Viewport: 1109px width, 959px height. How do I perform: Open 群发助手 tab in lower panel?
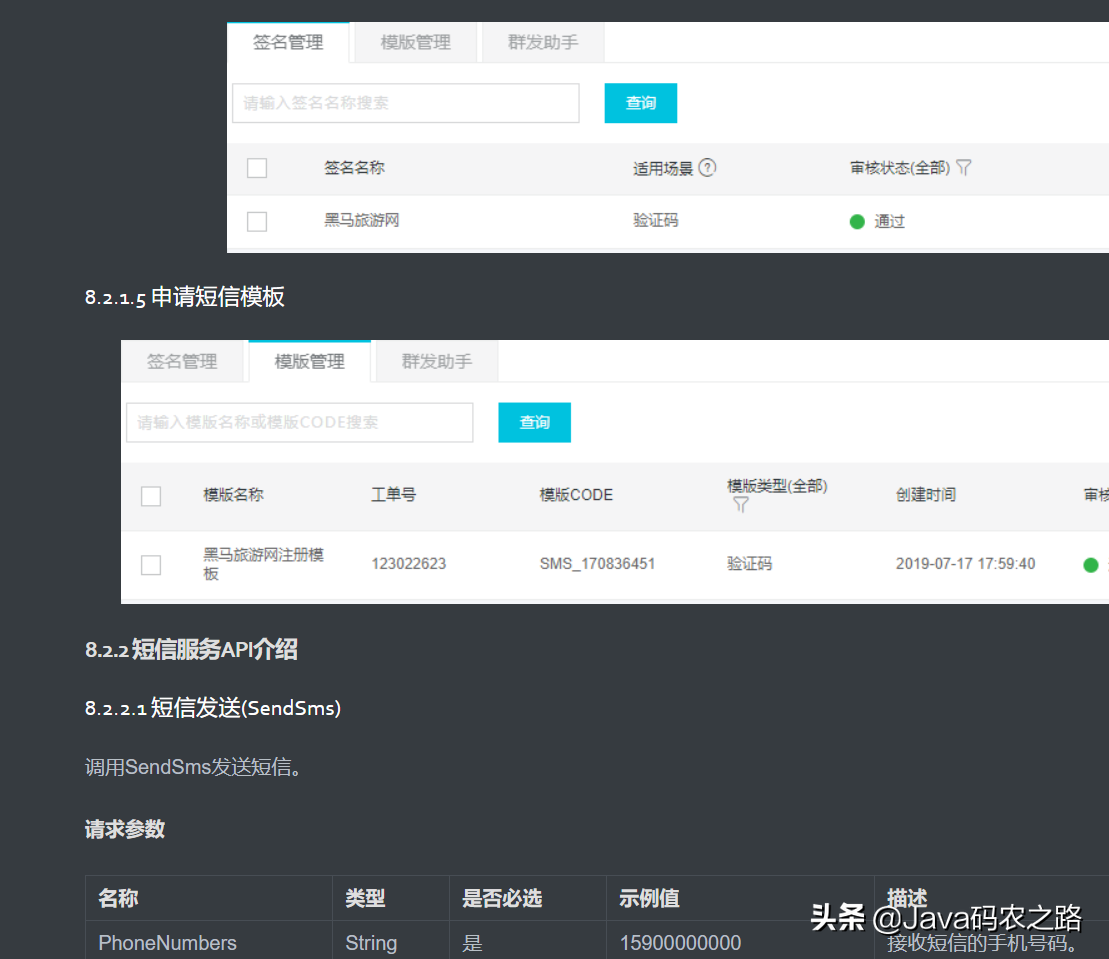tap(437, 362)
